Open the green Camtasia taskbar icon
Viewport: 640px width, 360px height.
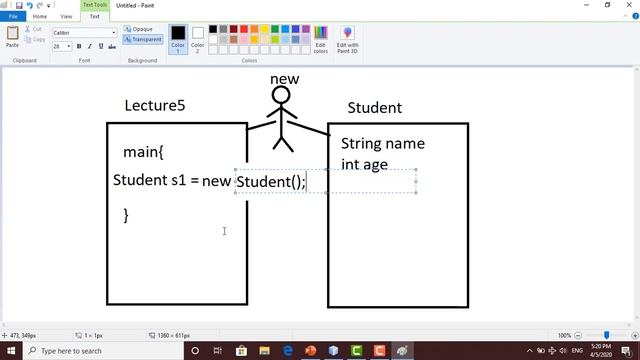(x=356, y=351)
